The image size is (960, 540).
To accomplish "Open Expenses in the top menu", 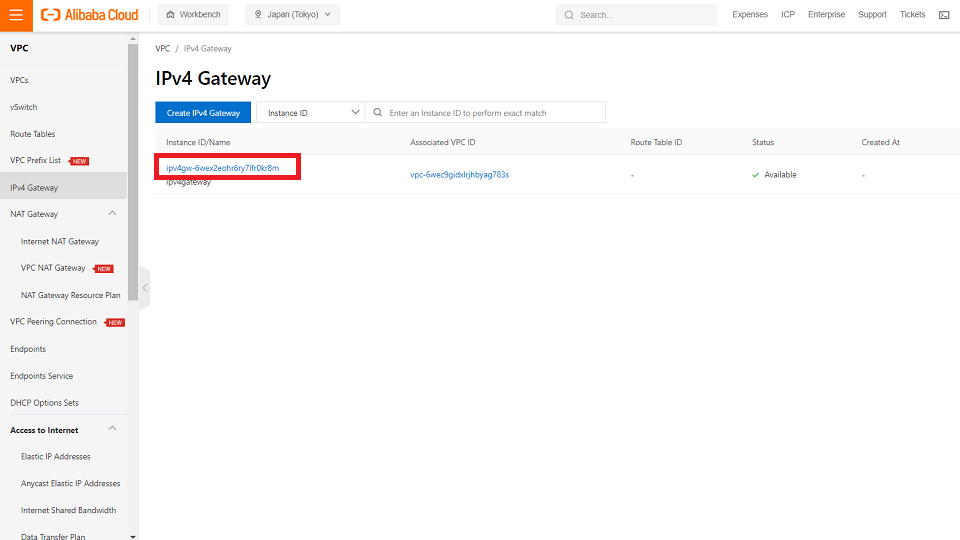I will [749, 15].
